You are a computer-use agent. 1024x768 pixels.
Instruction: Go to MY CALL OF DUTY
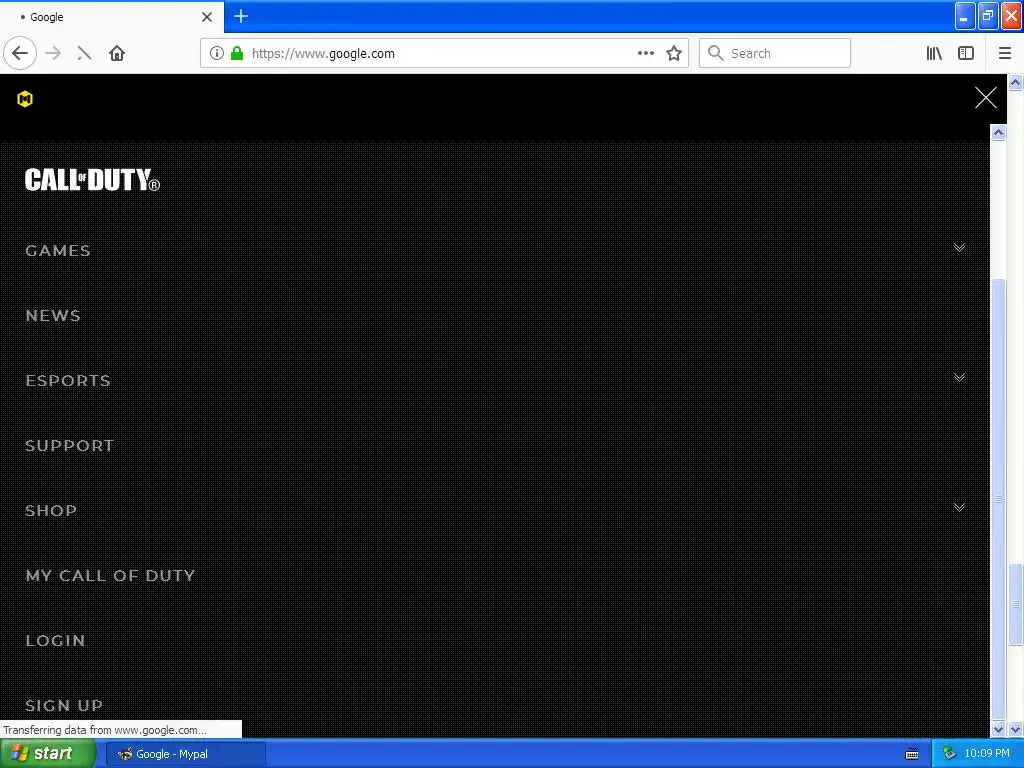[110, 575]
